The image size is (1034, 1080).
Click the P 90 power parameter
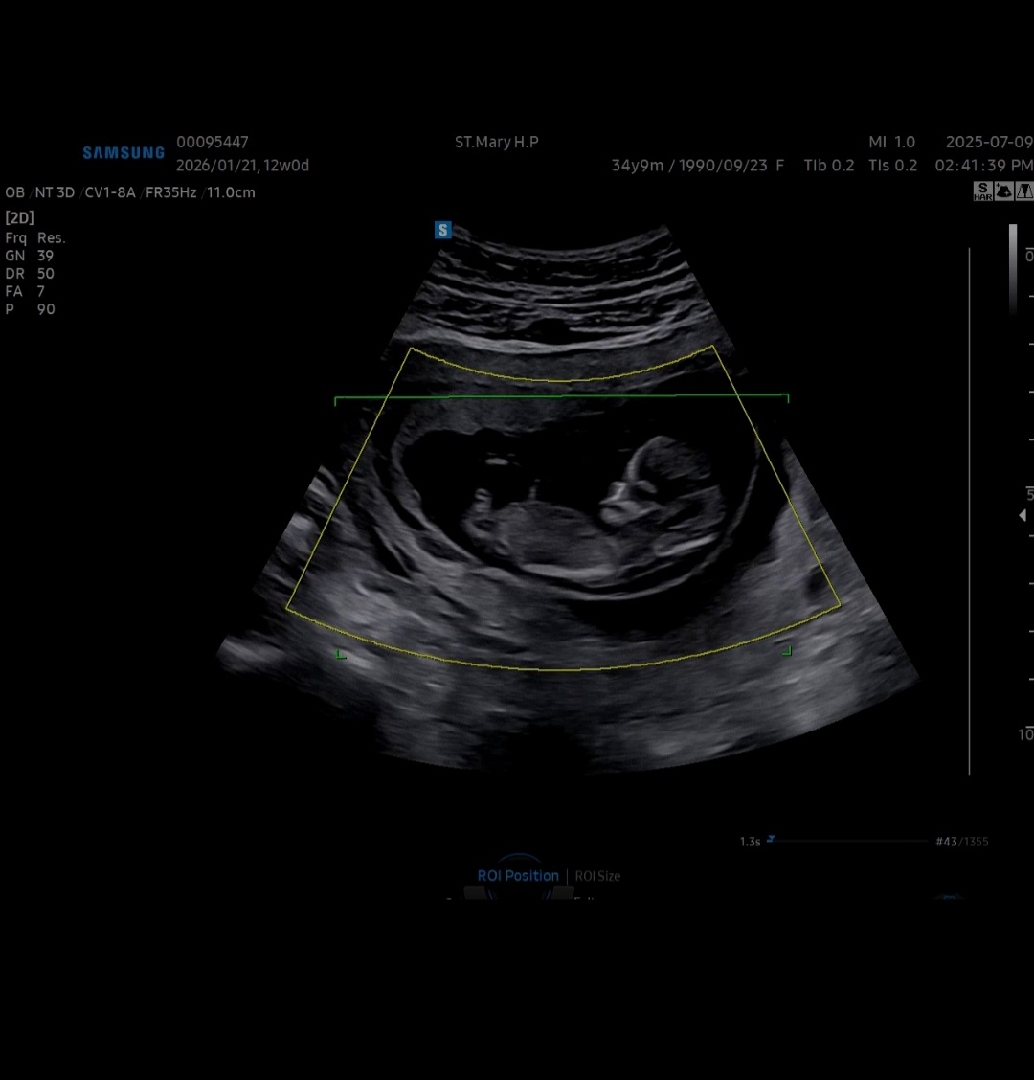coord(30,310)
